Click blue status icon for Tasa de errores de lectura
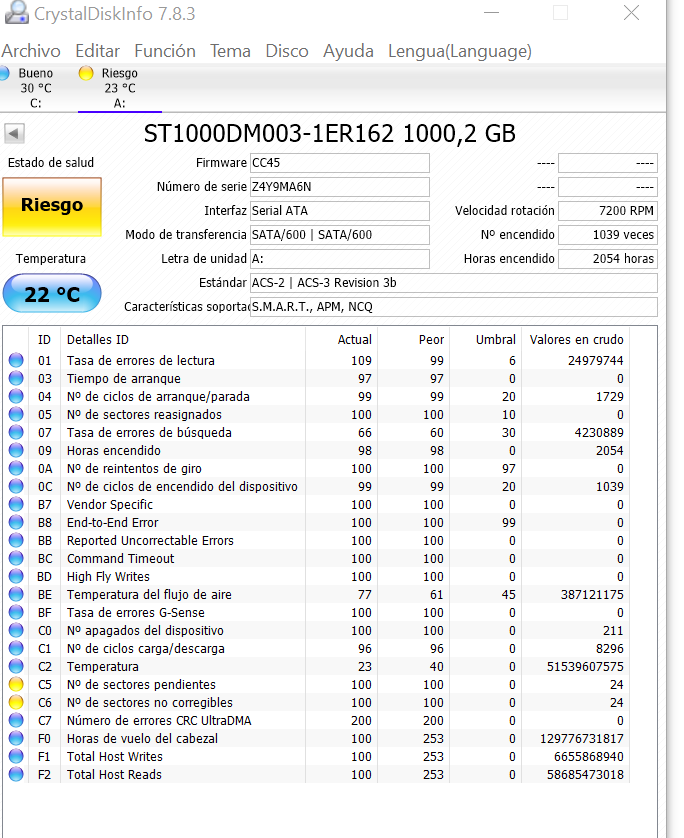Image resolution: width=684 pixels, height=838 pixels. click(15, 361)
